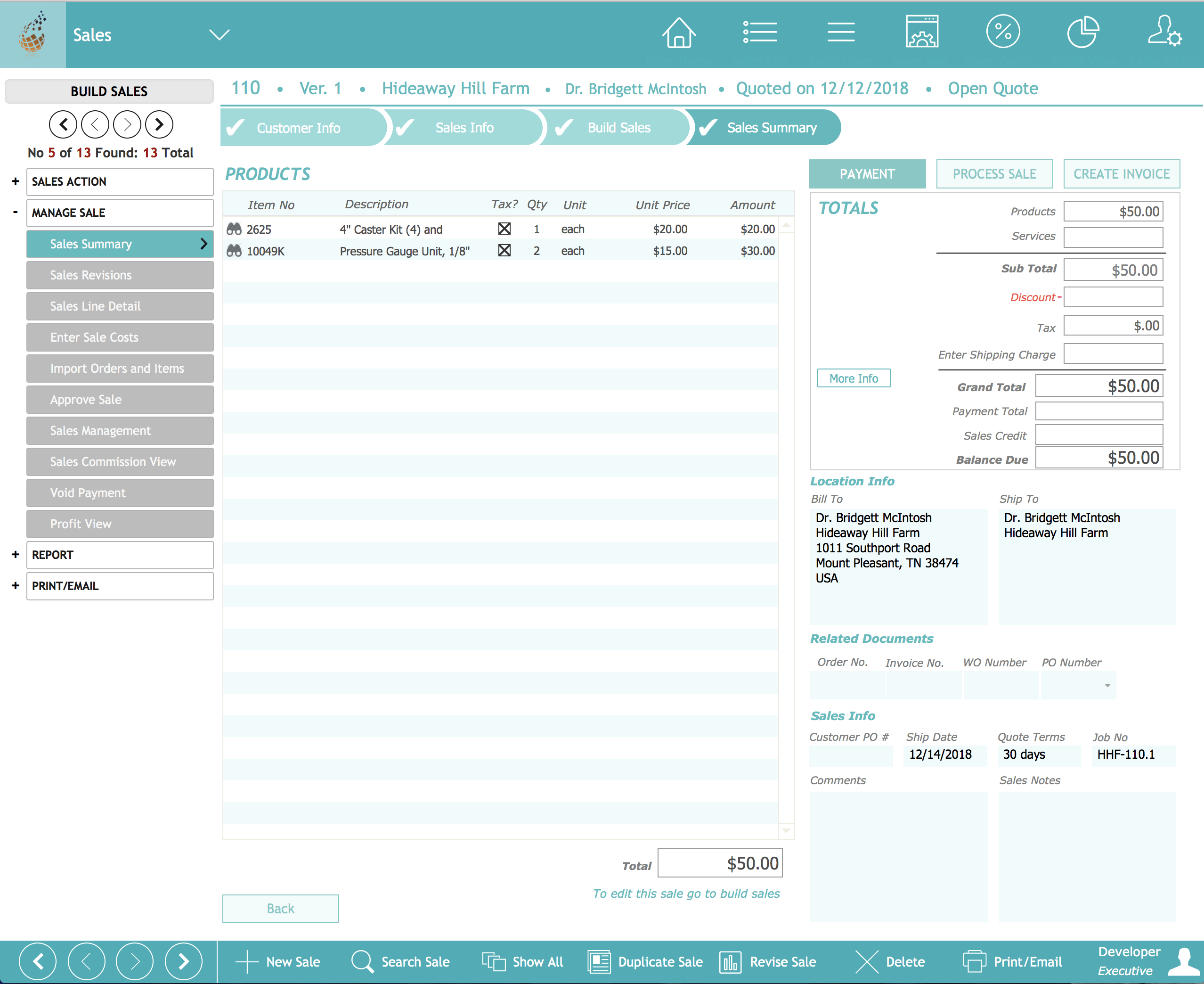Click the Customer PO # field
This screenshot has width=1204, height=984.
click(x=851, y=755)
